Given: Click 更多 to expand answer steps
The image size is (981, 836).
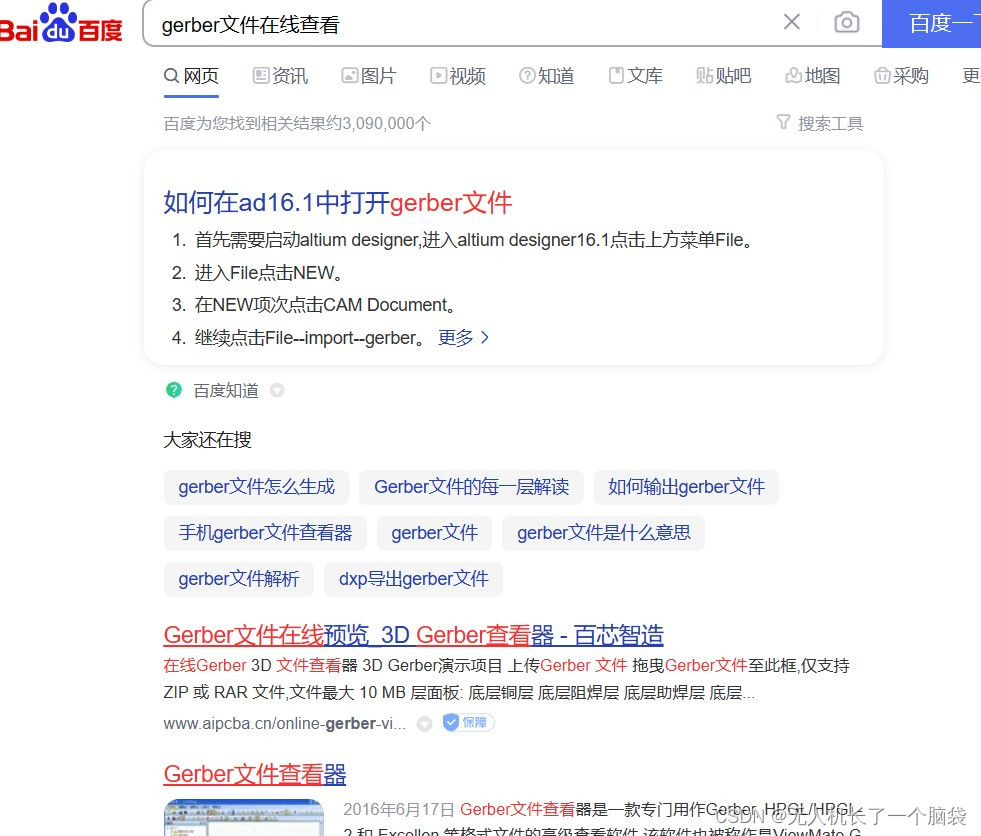Looking at the screenshot, I should coord(464,338).
